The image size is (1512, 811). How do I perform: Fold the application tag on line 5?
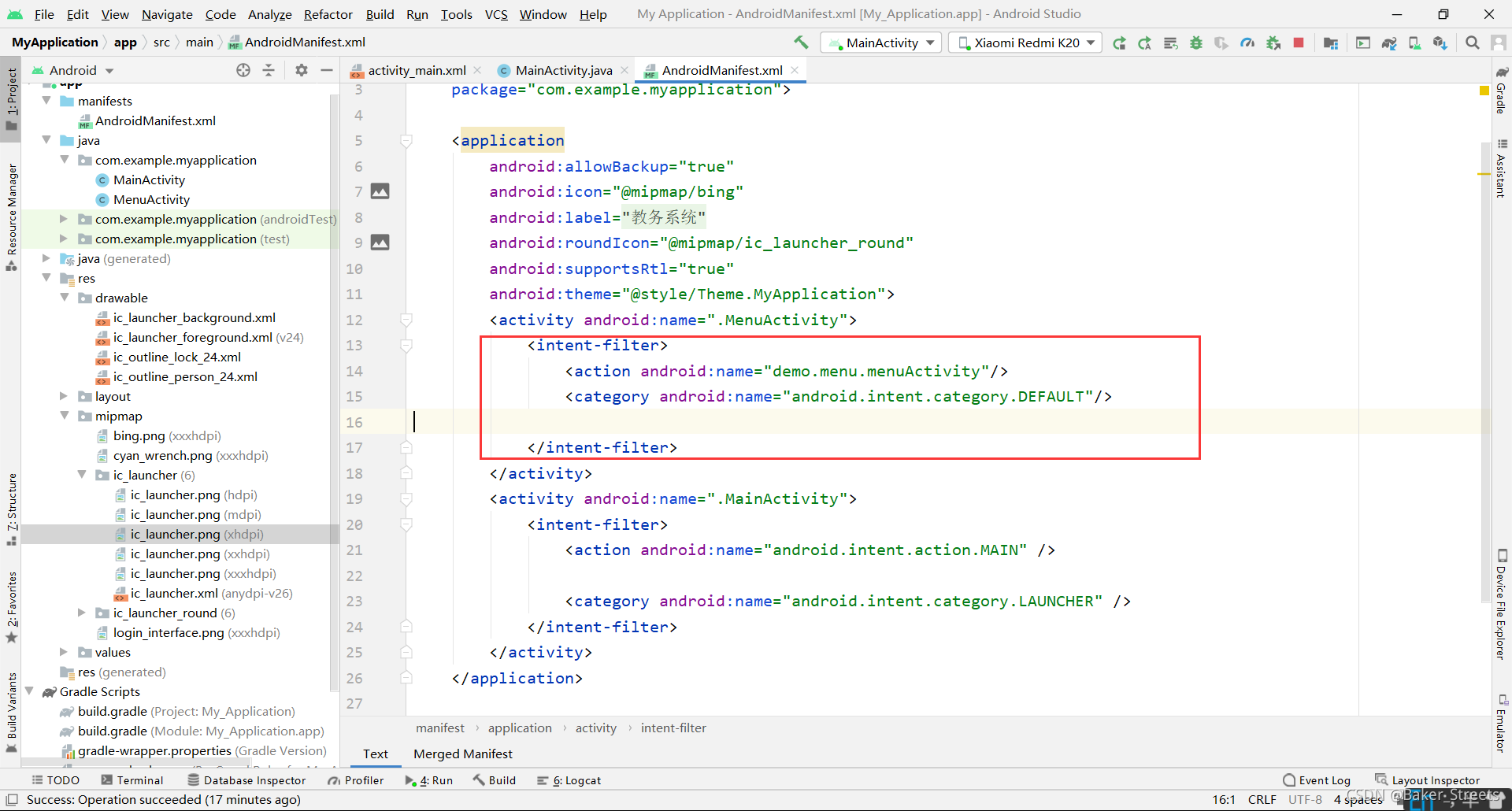406,141
